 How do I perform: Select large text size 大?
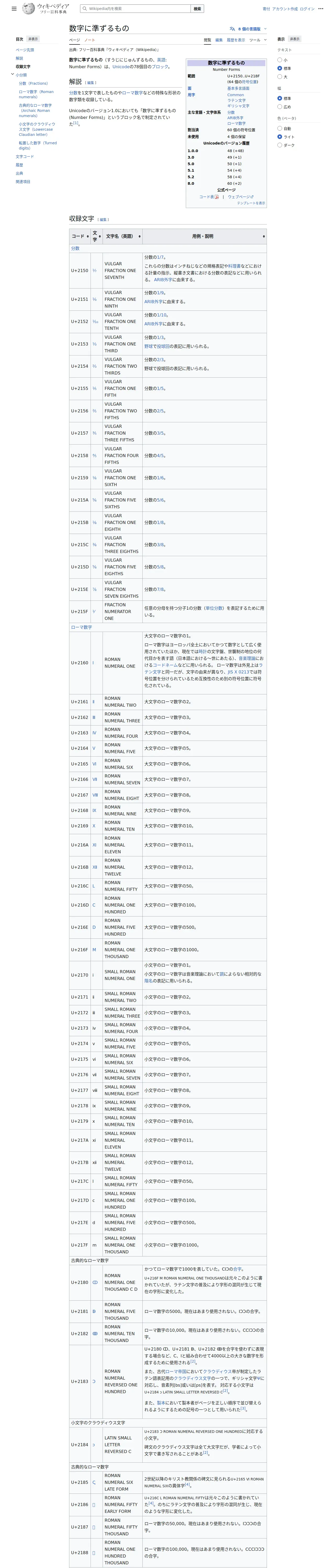pyautogui.click(x=280, y=77)
